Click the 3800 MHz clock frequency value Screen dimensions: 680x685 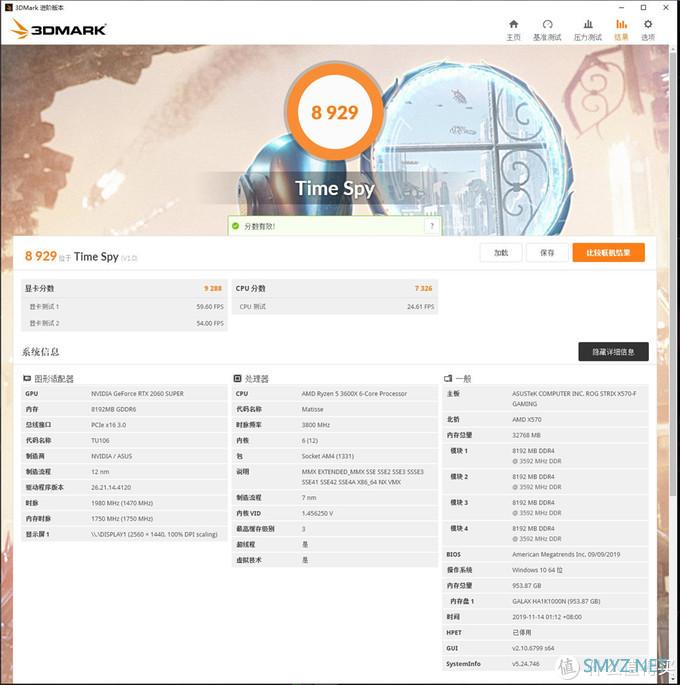(x=315, y=425)
